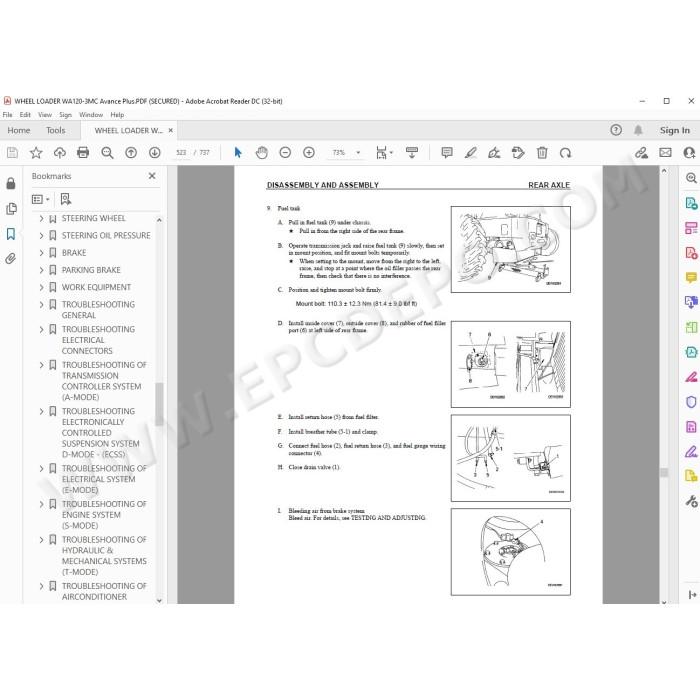Click the Add comment note icon

coord(447,153)
